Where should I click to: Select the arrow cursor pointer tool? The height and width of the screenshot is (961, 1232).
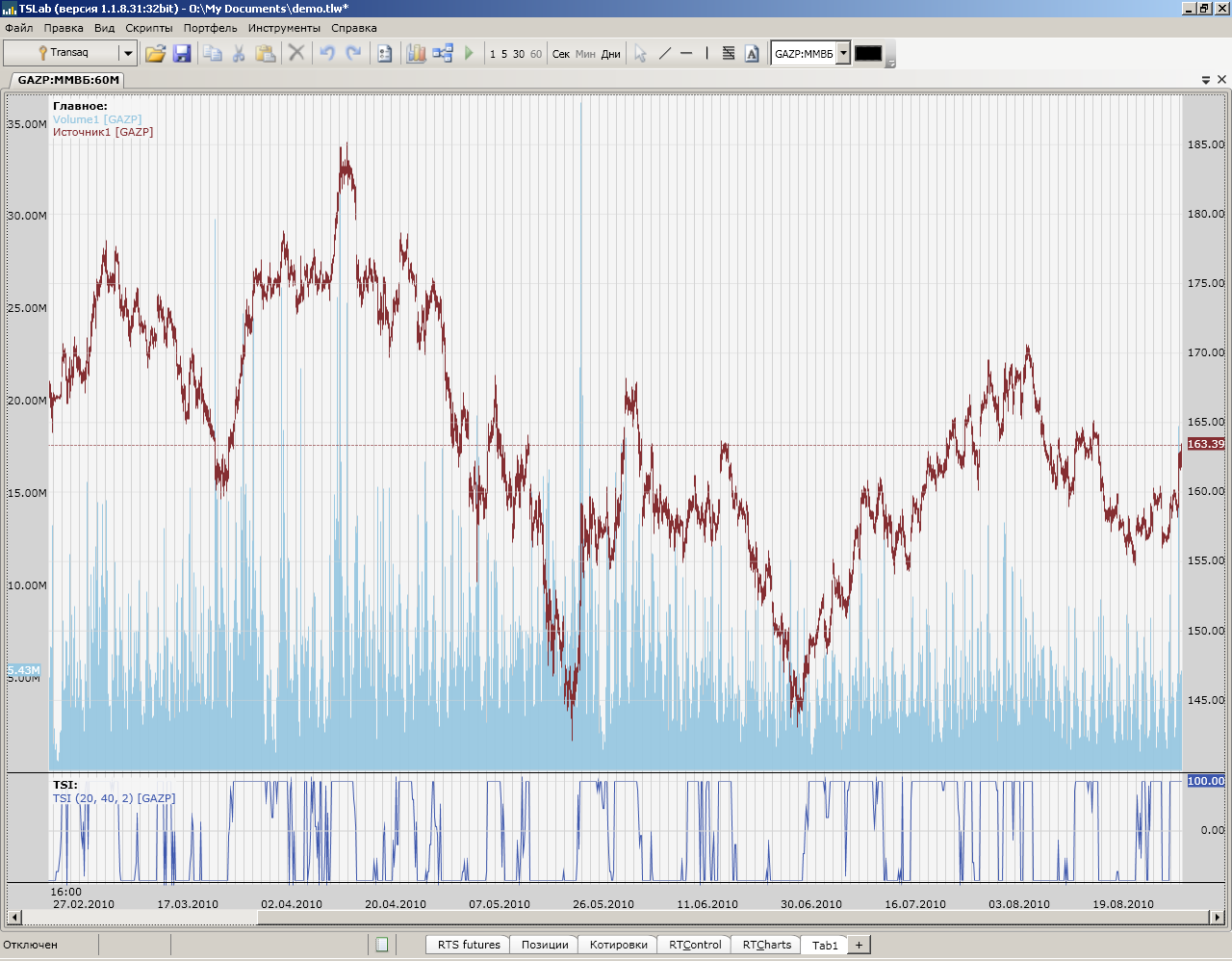coord(640,54)
